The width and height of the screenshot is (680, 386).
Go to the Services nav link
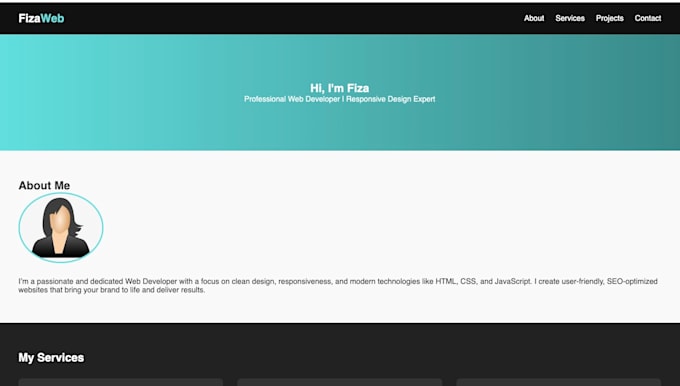(x=570, y=18)
